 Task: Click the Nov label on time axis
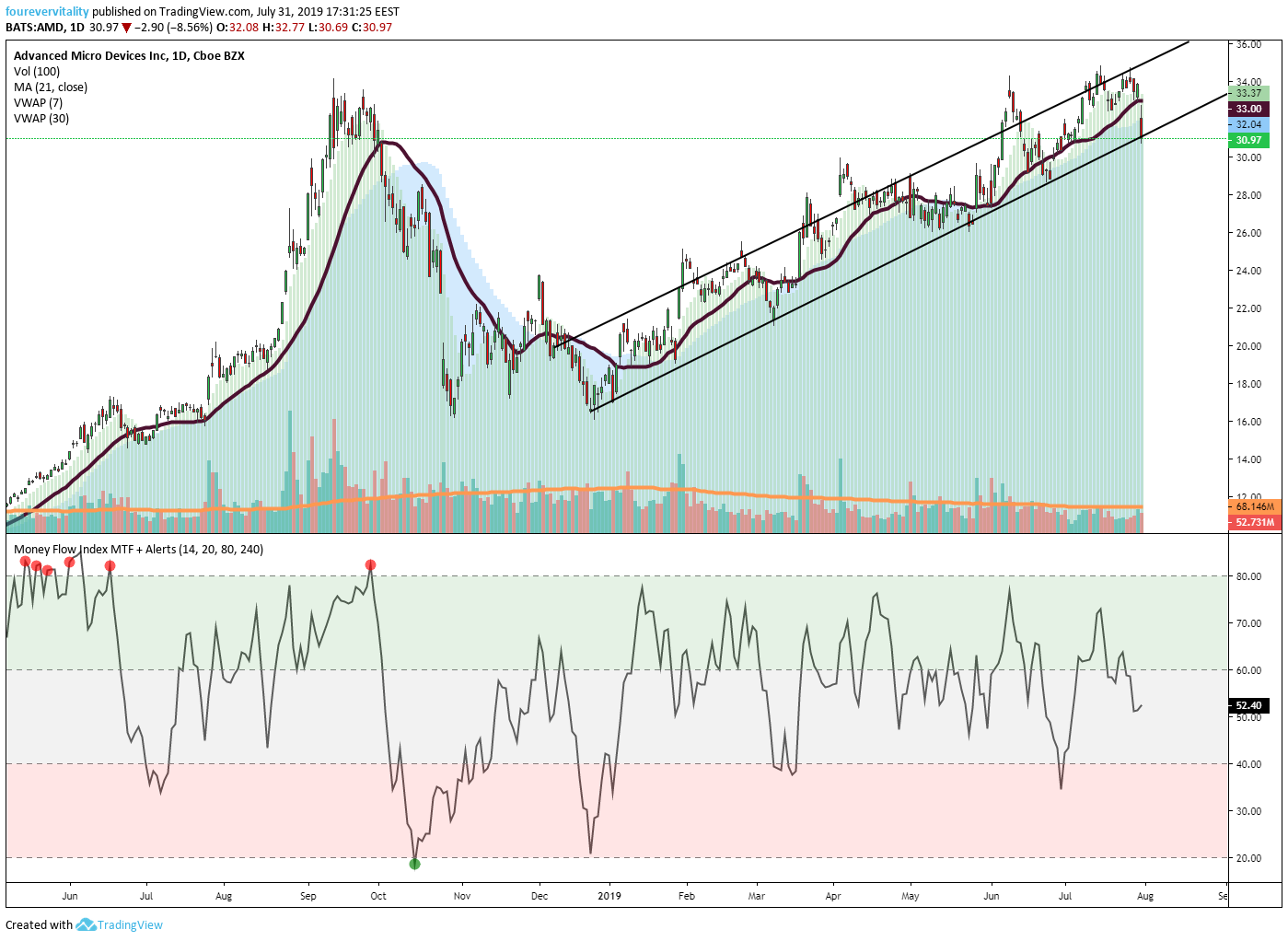tap(462, 896)
